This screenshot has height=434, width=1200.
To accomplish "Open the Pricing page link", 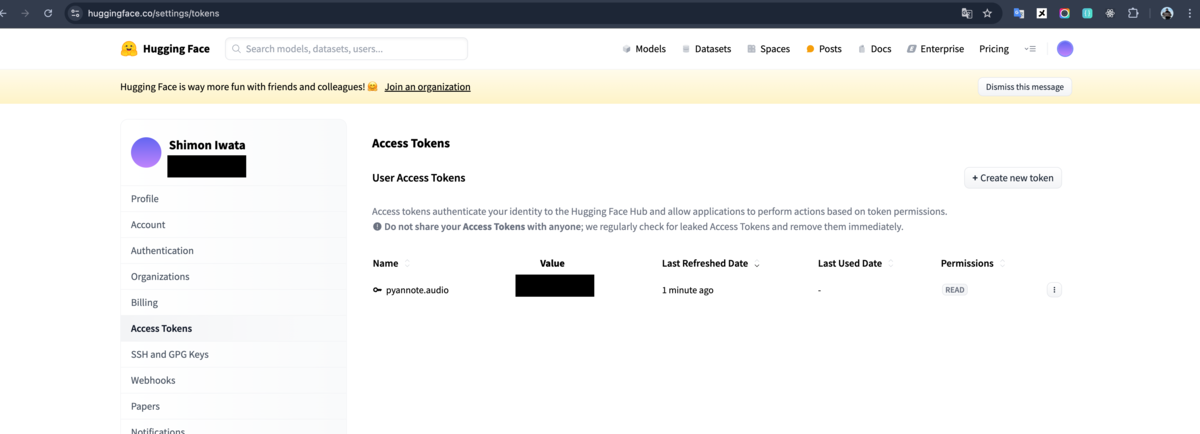I will [x=994, y=49].
